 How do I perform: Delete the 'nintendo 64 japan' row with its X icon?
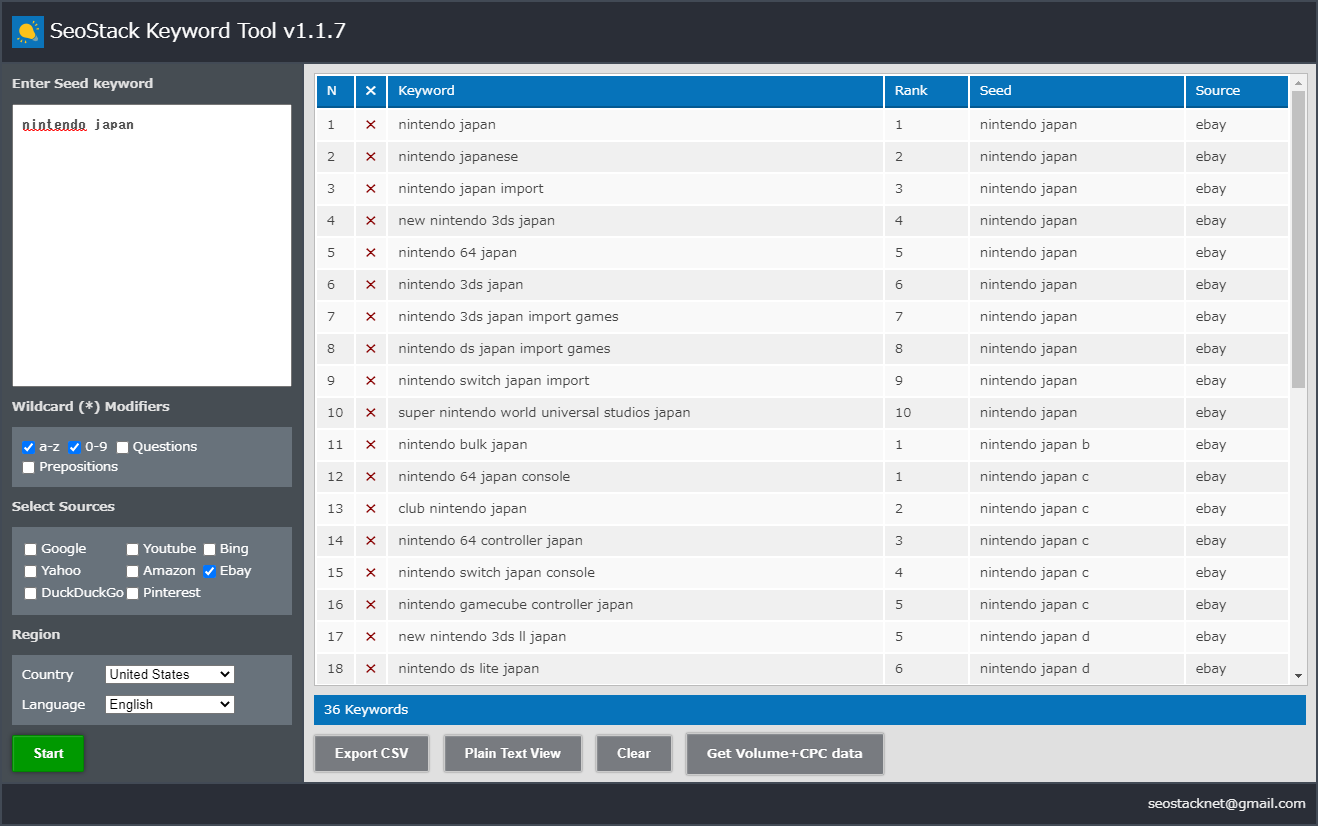click(x=370, y=253)
